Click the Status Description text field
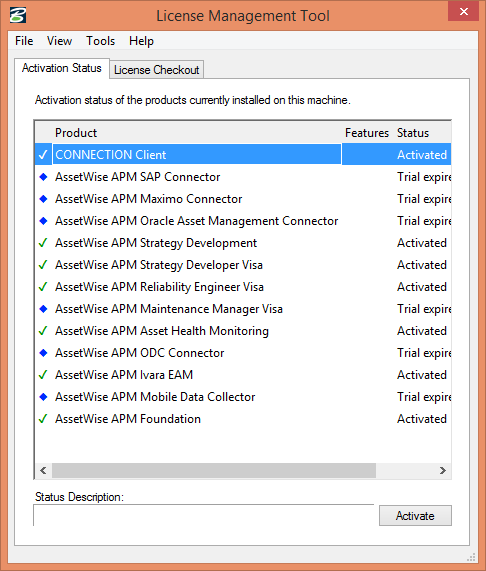The image size is (486, 571). 204,515
